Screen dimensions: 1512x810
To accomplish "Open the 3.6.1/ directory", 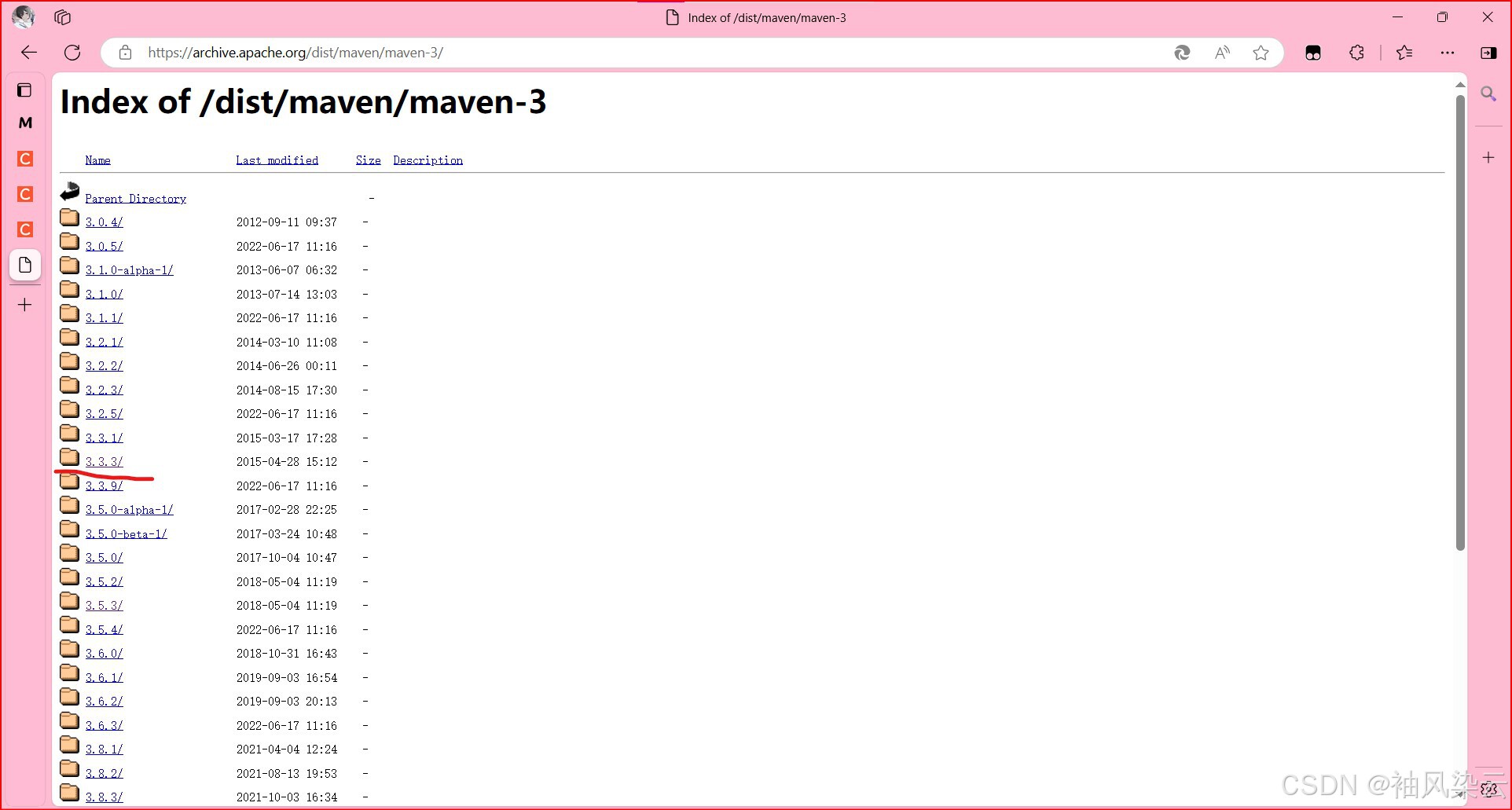I will coord(105,678).
